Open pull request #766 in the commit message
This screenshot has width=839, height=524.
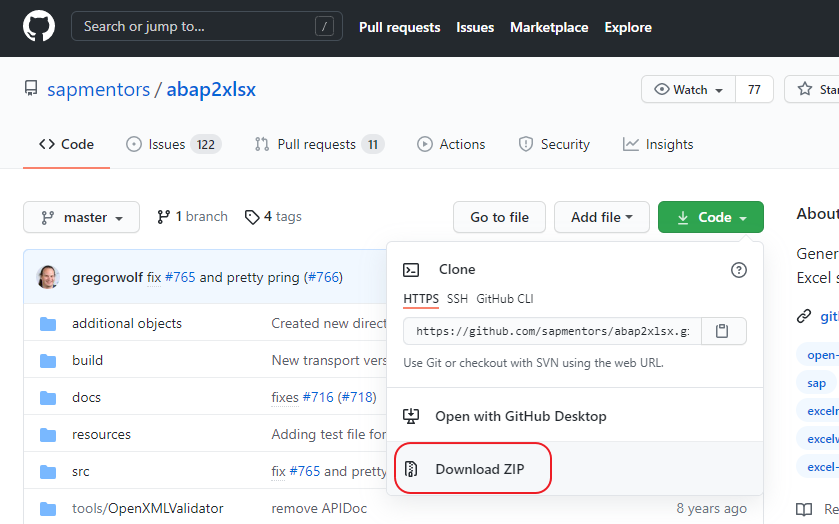[323, 277]
